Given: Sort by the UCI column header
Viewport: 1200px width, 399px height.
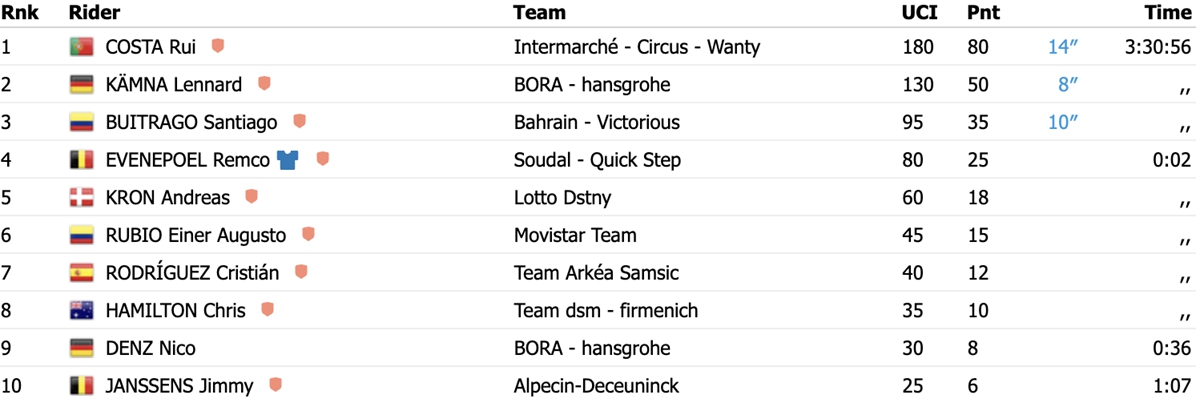Looking at the screenshot, I should (916, 13).
